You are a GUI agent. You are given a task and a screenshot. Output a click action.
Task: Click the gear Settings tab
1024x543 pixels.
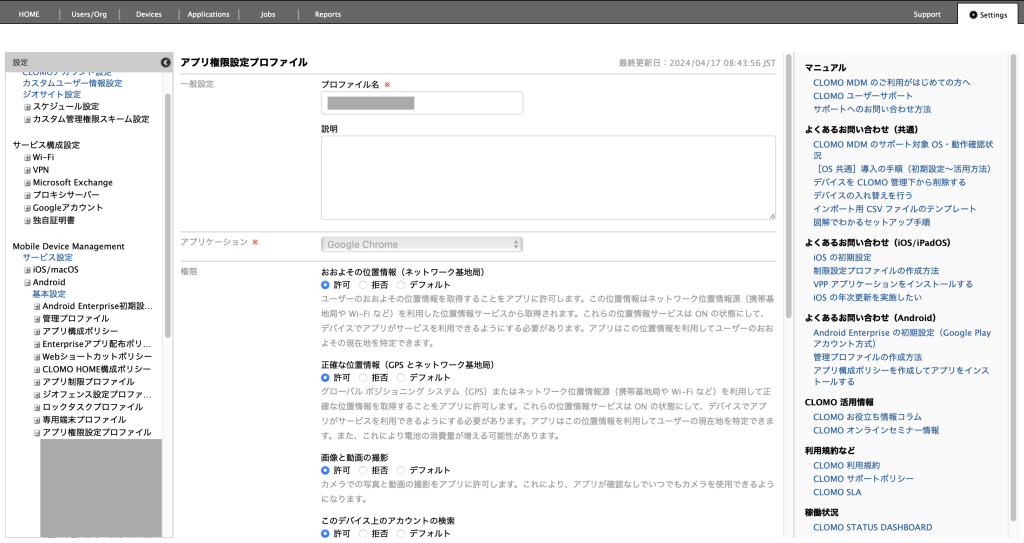click(x=988, y=15)
